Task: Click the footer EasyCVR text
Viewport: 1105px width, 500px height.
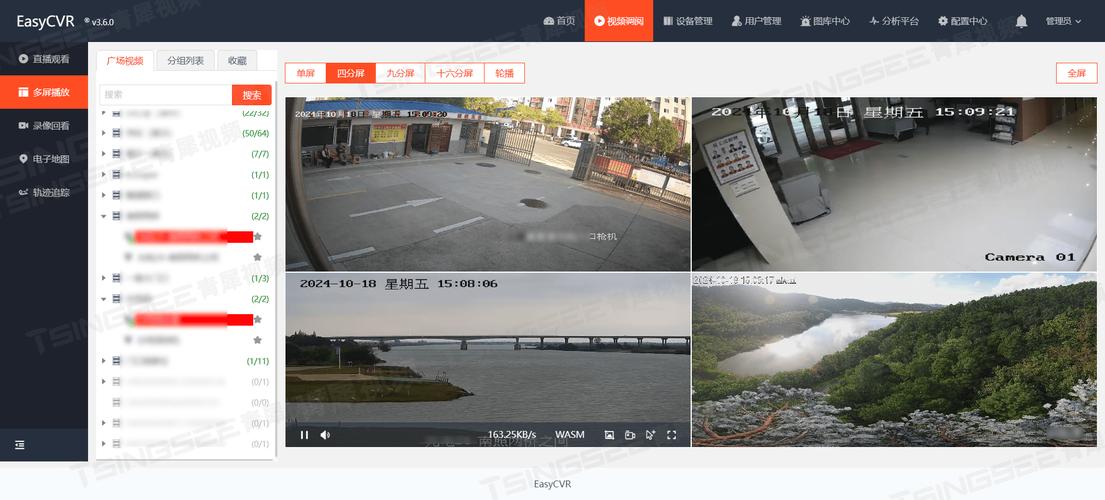Action: click(552, 485)
